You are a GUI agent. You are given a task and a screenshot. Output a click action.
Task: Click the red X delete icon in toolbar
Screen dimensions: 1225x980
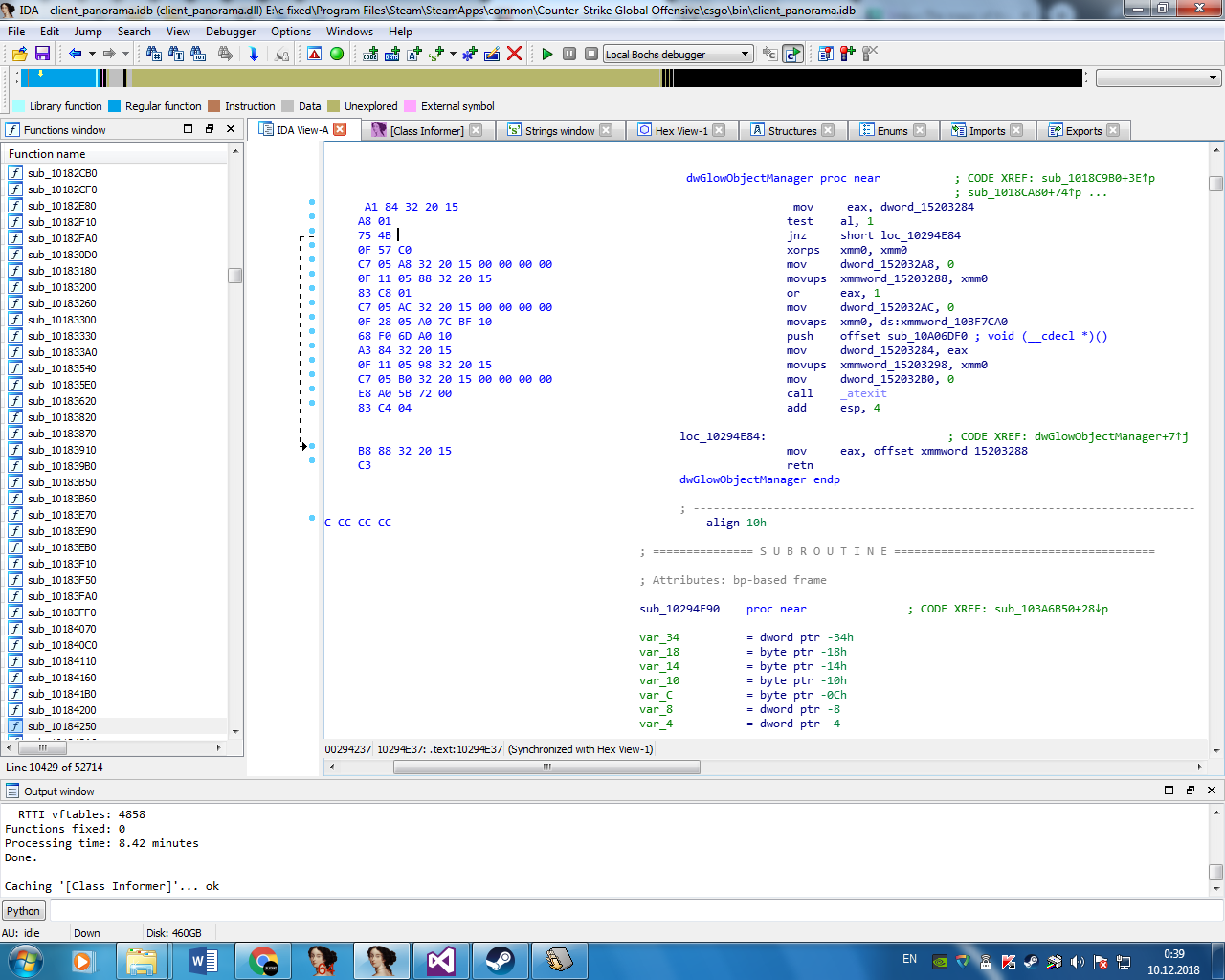(x=514, y=54)
